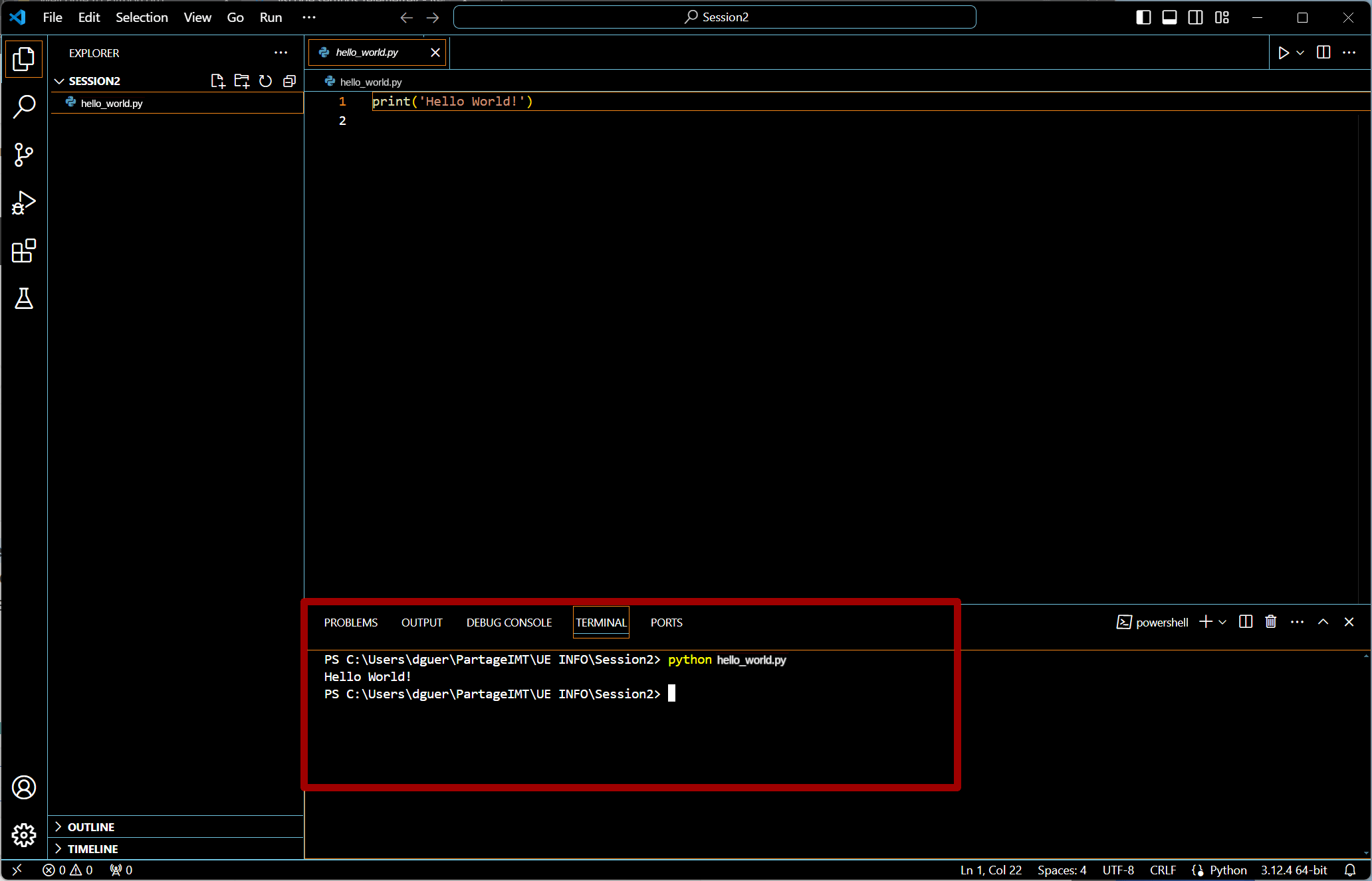
Task: Click the Python 3.12.4 interpreter selector
Action: click(1294, 870)
